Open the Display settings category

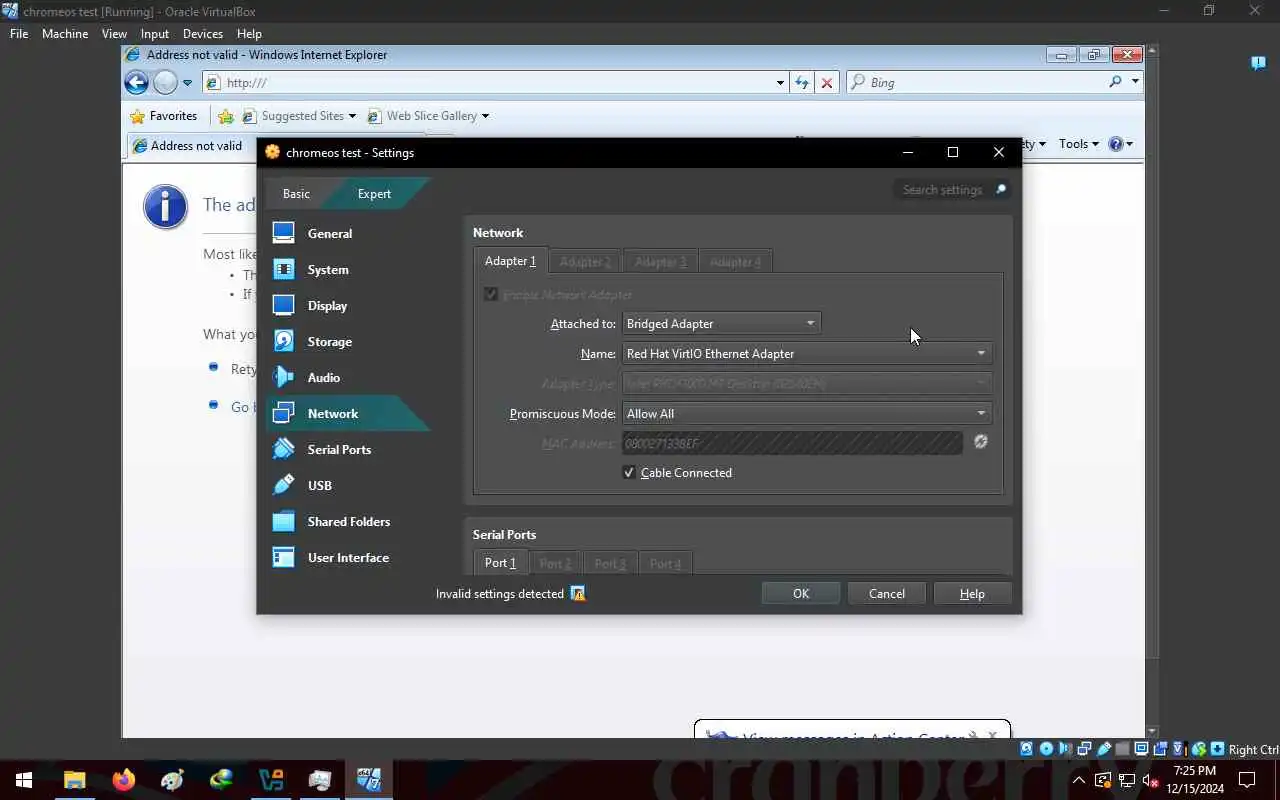tap(348, 305)
